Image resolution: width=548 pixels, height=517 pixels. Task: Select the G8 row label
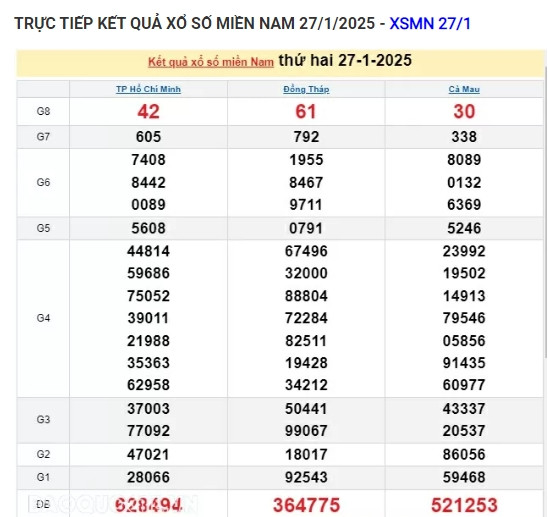pos(43,111)
